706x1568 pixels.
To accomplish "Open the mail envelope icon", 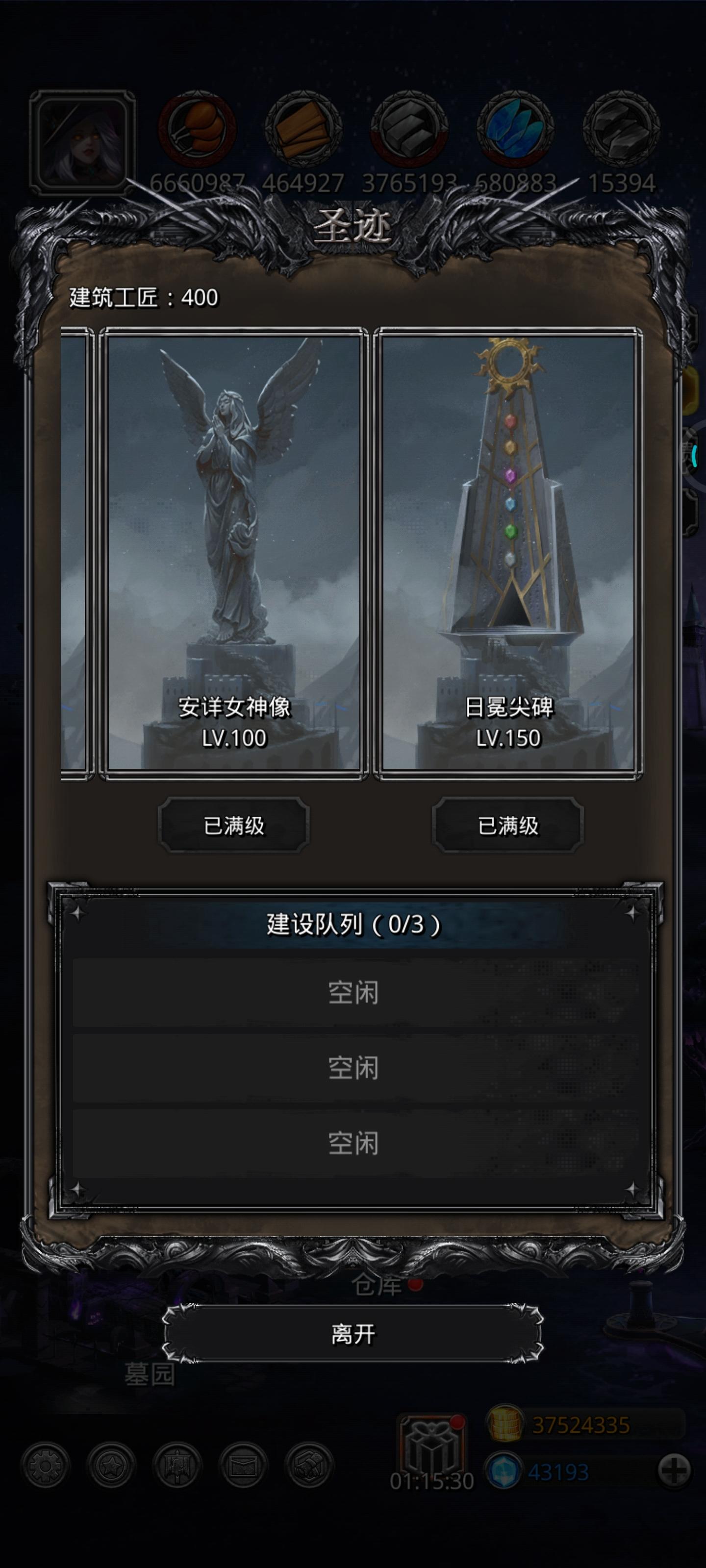I will pyautogui.click(x=243, y=1466).
